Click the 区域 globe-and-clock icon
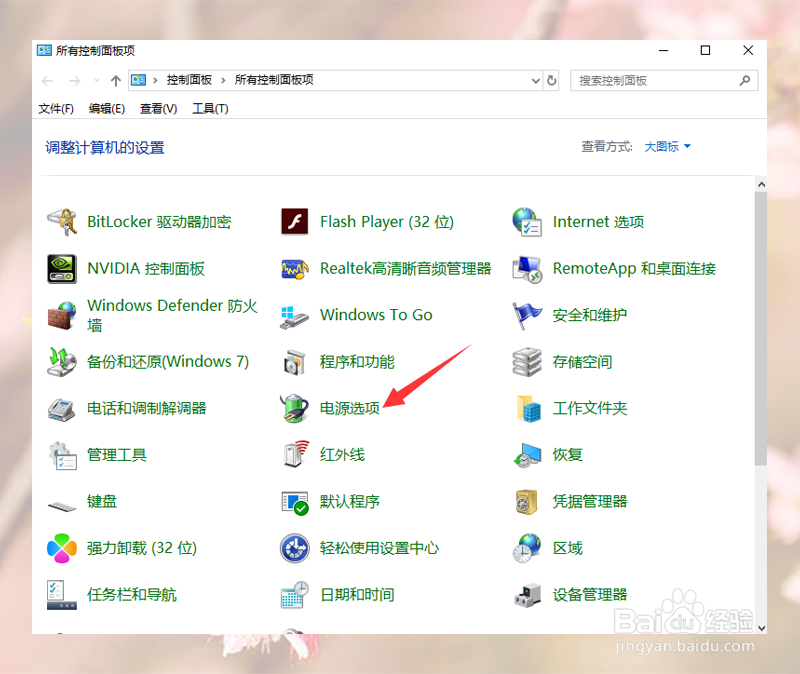The width and height of the screenshot is (800, 674). (527, 548)
